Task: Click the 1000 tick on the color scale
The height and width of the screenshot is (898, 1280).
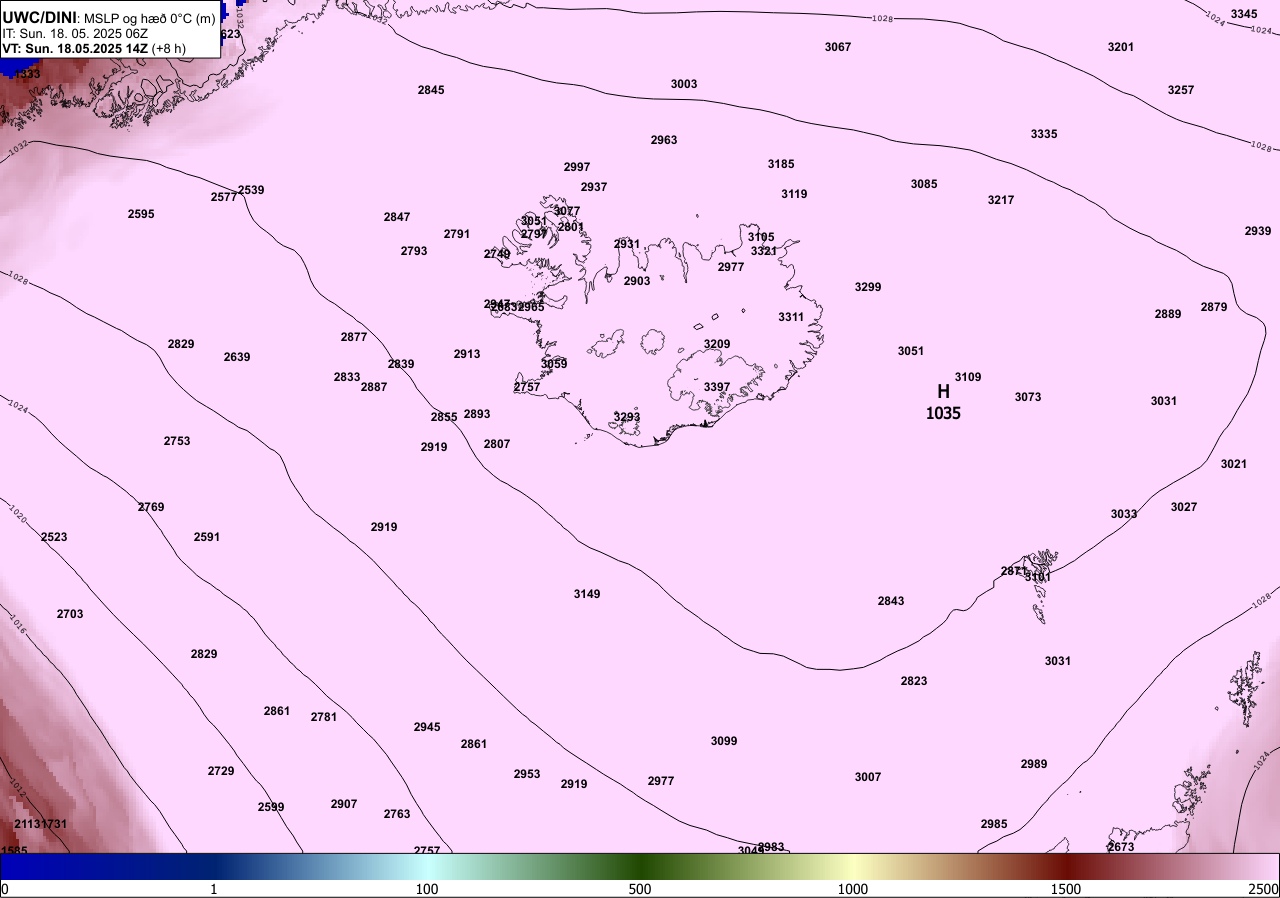Action: tap(852, 889)
